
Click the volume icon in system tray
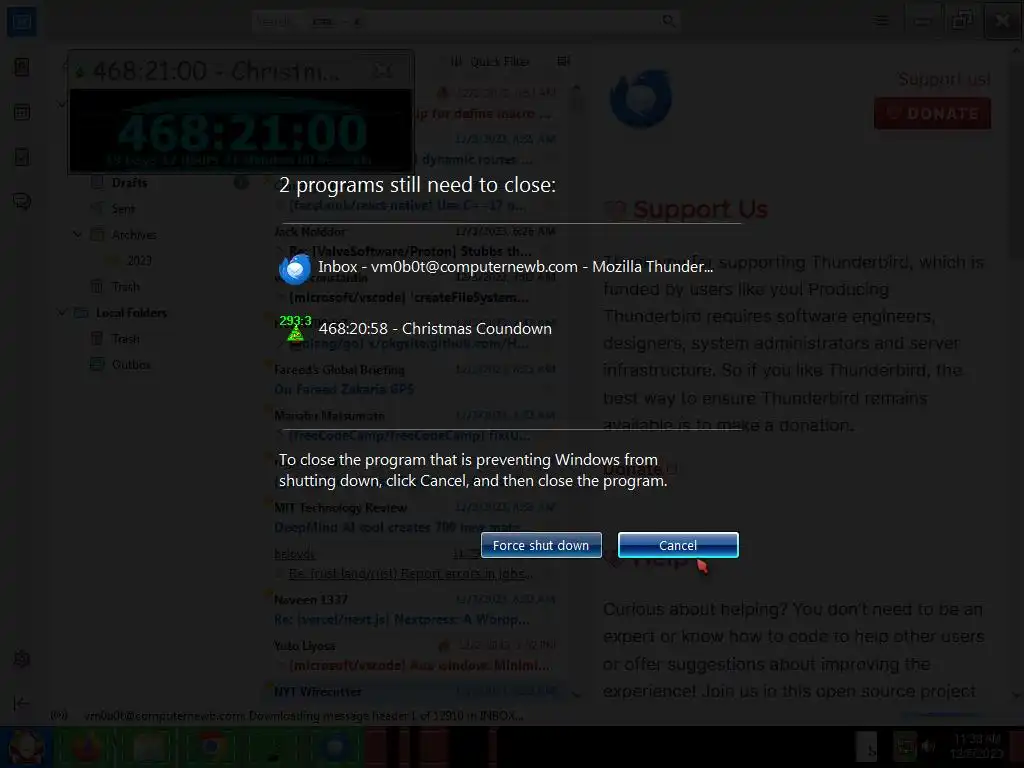click(x=928, y=746)
